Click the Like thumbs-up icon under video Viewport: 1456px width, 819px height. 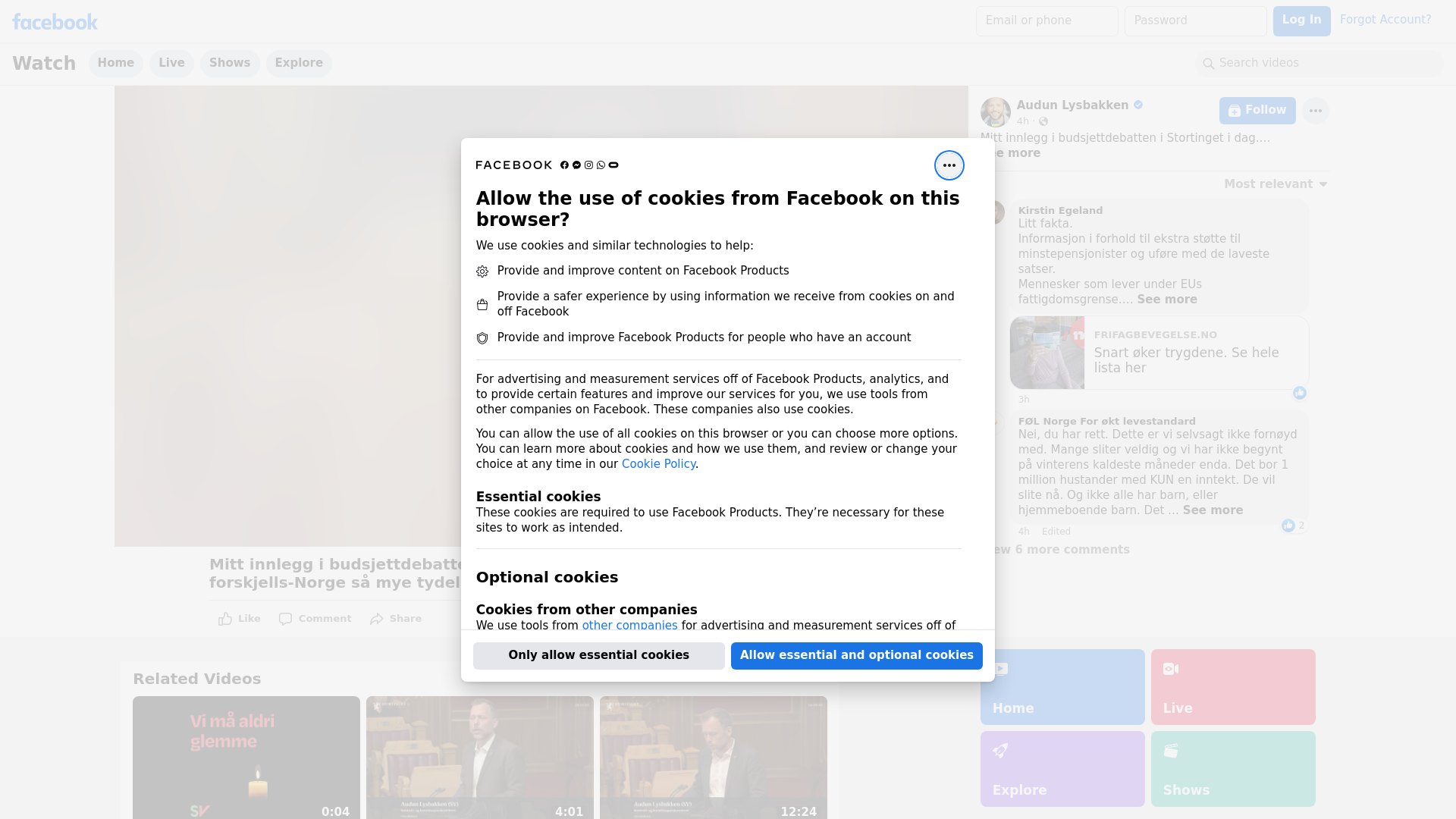pyautogui.click(x=225, y=619)
